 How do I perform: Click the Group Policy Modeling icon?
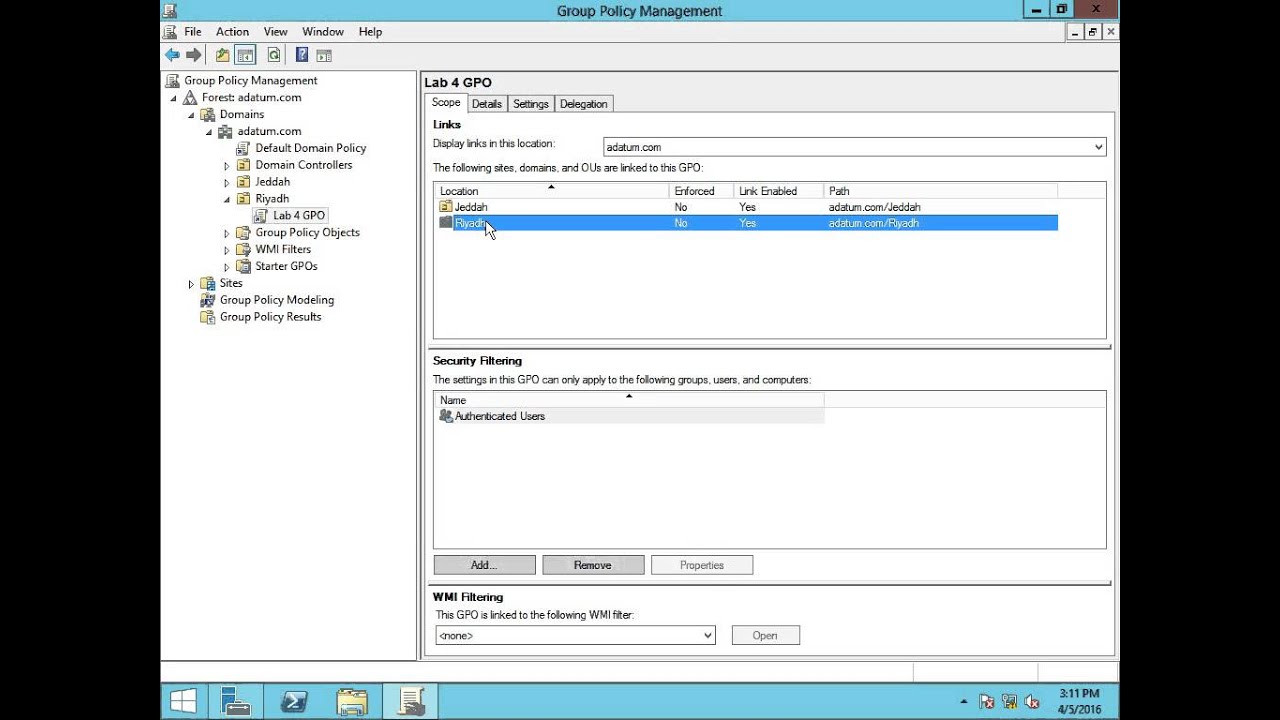pyautogui.click(x=208, y=300)
